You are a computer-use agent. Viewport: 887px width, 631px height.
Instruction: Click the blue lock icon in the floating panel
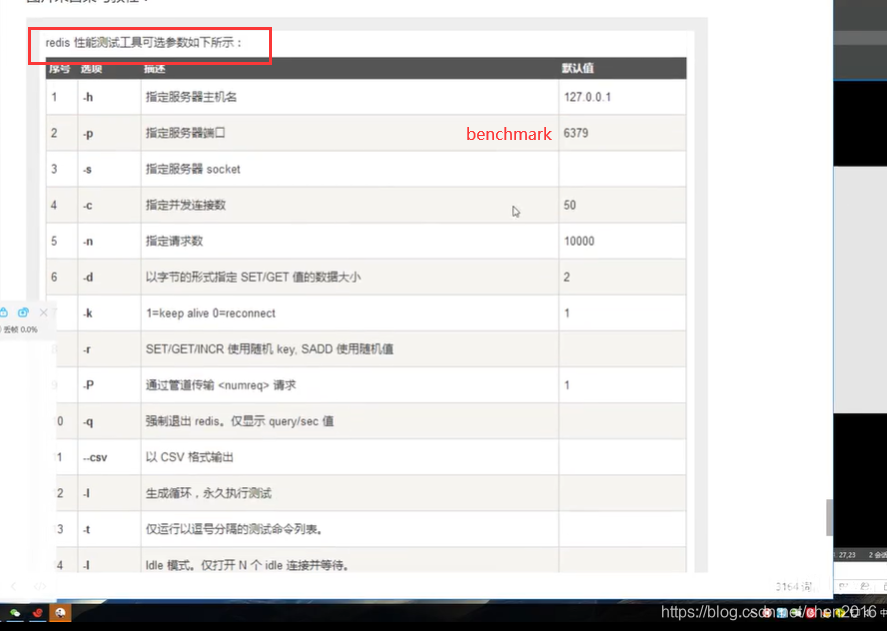coord(3,312)
